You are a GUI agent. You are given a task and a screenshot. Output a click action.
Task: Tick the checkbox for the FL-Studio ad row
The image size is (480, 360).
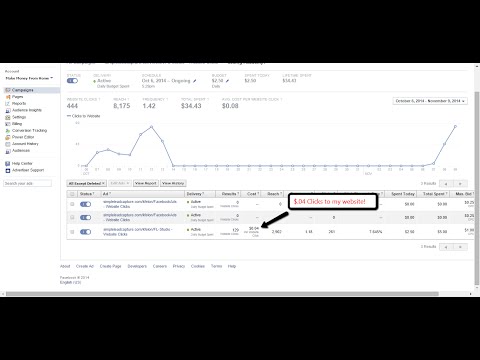72,232
